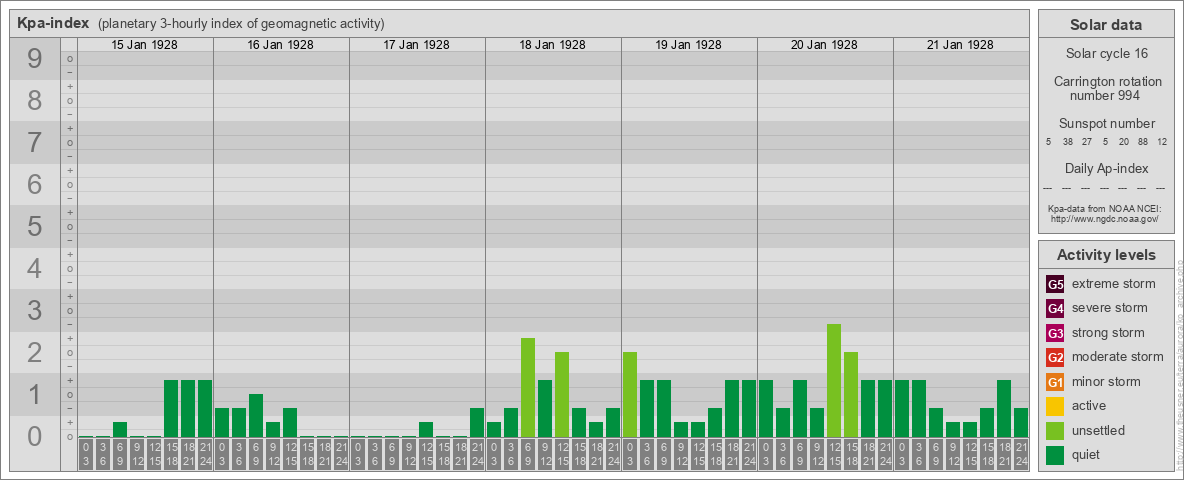
Task: Click the G3 strong storm badge
Action: (1055, 333)
